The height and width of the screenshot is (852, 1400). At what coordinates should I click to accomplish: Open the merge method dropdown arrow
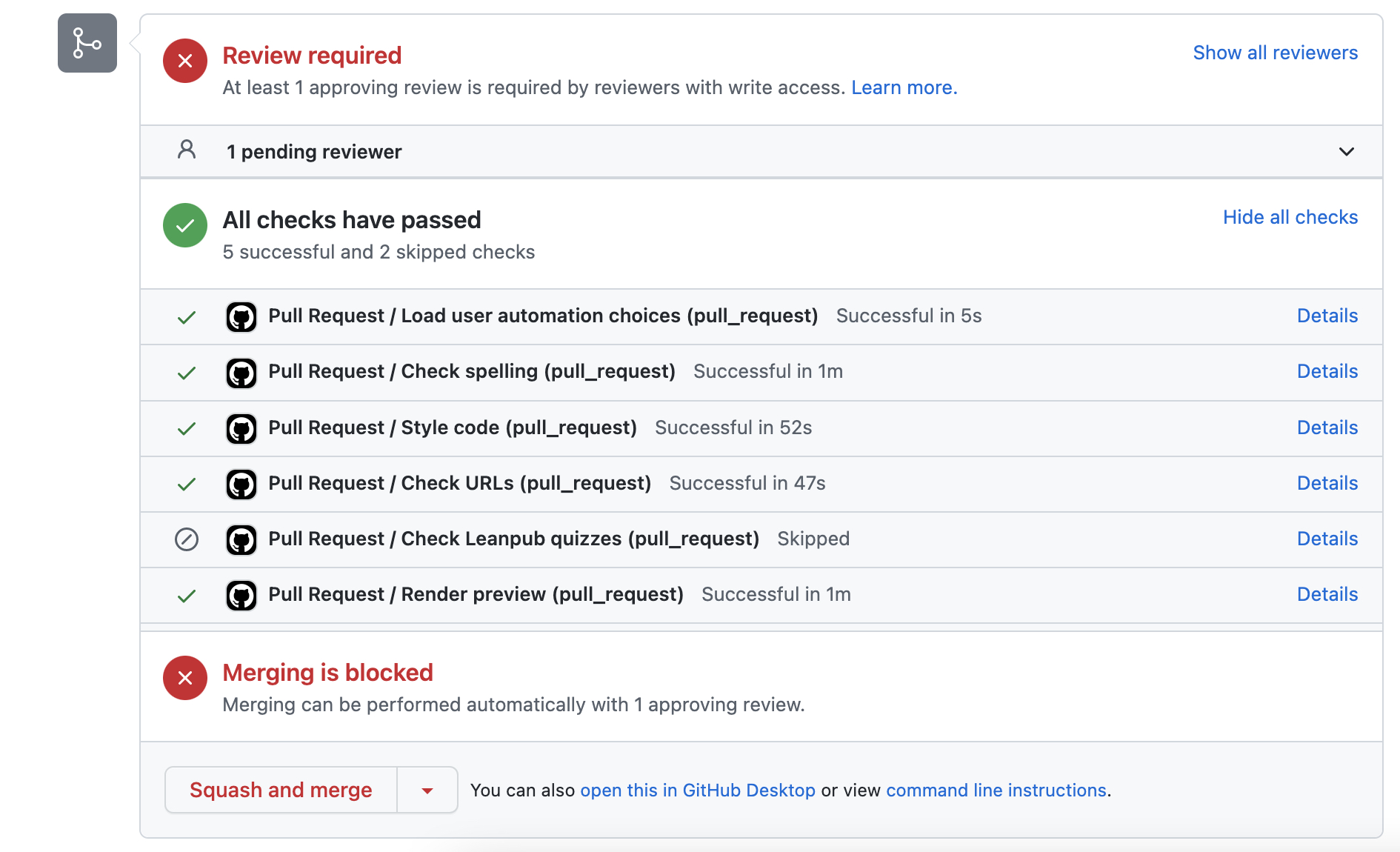(x=427, y=791)
